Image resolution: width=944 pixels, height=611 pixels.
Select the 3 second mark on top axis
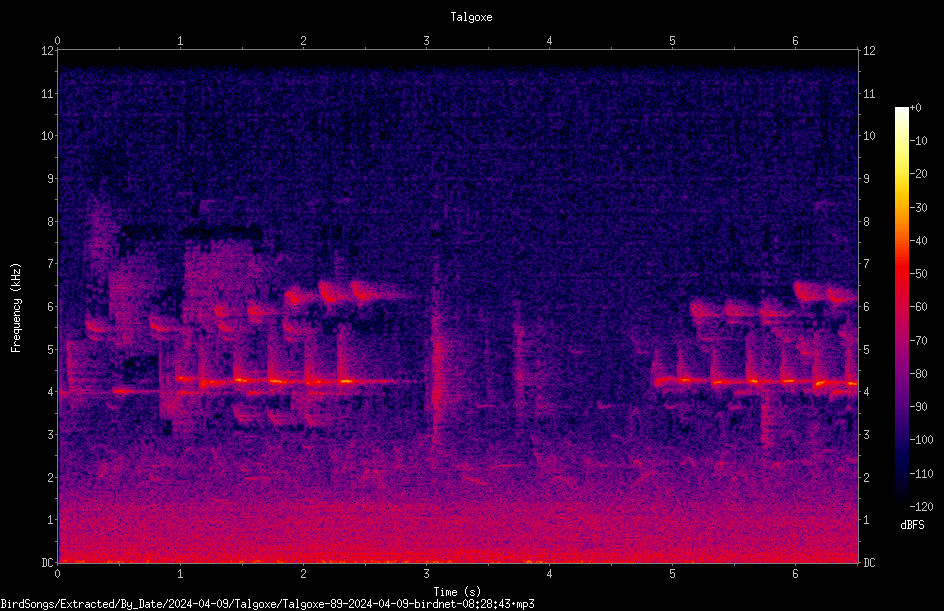(x=426, y=41)
